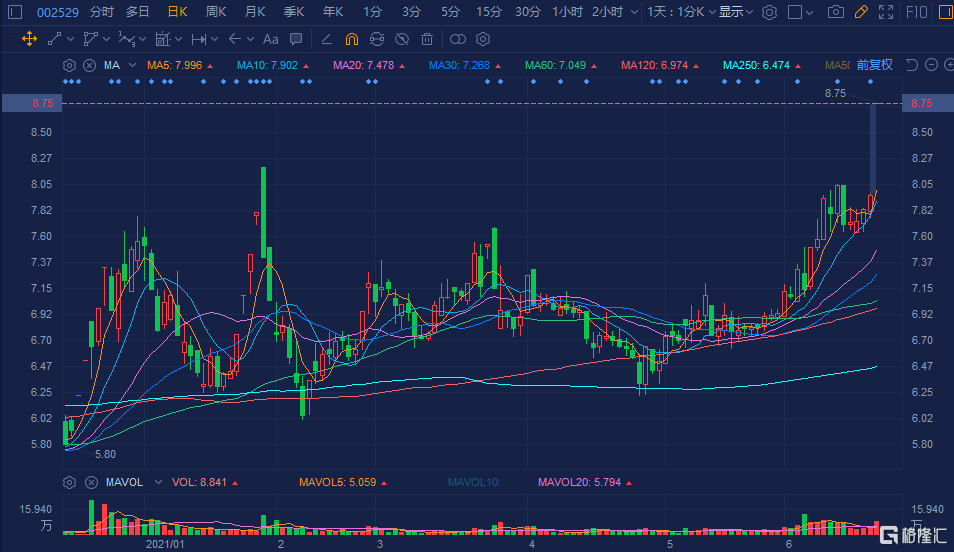The width and height of the screenshot is (954, 552).
Task: Toggle the greyed-out MAVOL10 line label
Action: coord(473,483)
